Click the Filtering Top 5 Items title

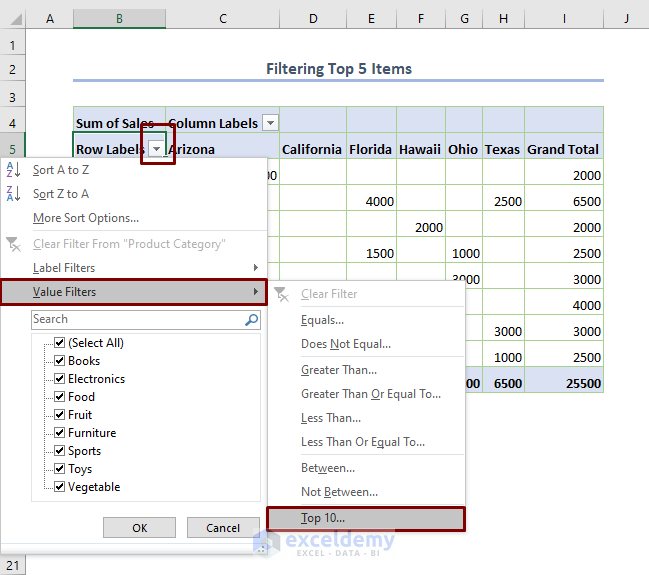(339, 69)
